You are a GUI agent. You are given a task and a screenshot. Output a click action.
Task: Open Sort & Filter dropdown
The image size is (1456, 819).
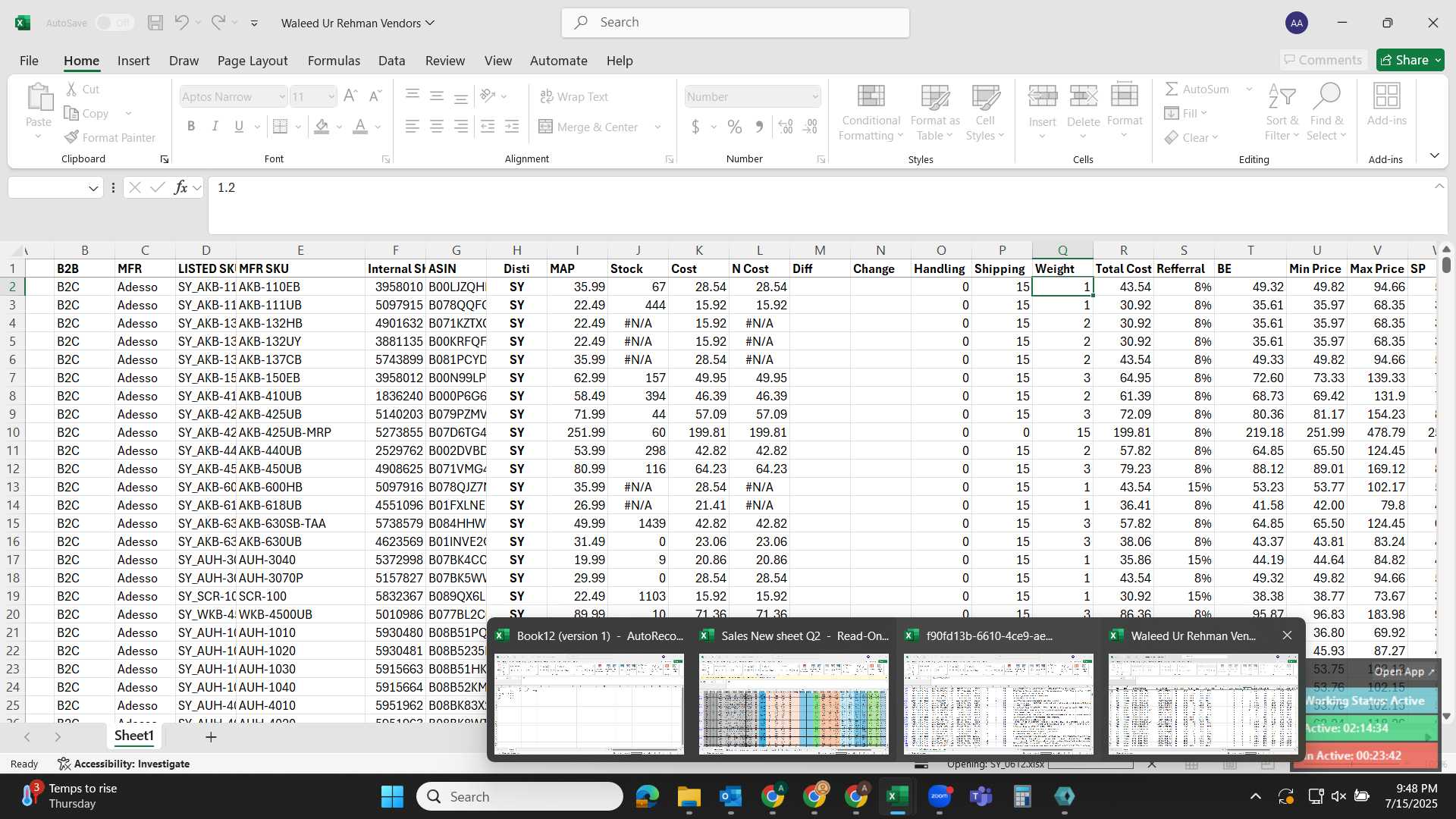tap(1282, 112)
